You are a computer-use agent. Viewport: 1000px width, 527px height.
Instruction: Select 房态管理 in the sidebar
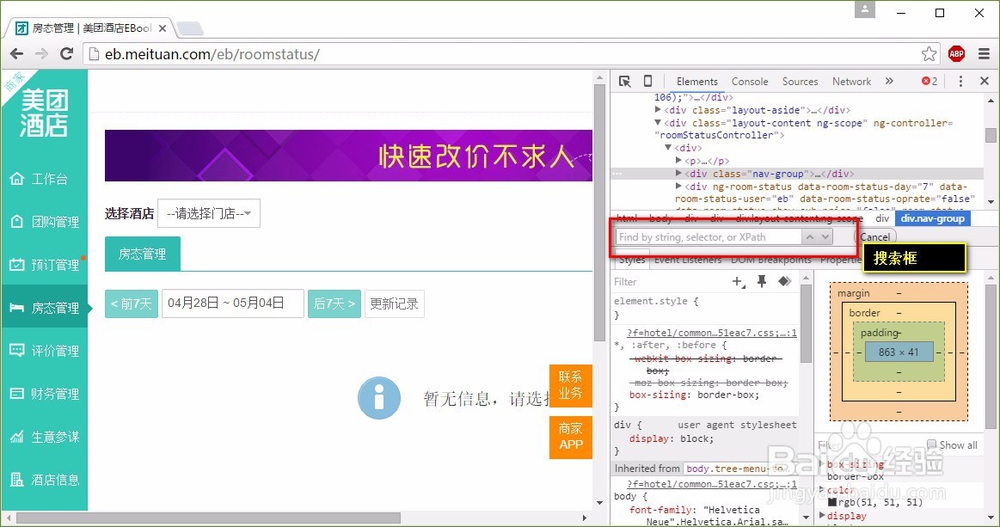(45, 308)
